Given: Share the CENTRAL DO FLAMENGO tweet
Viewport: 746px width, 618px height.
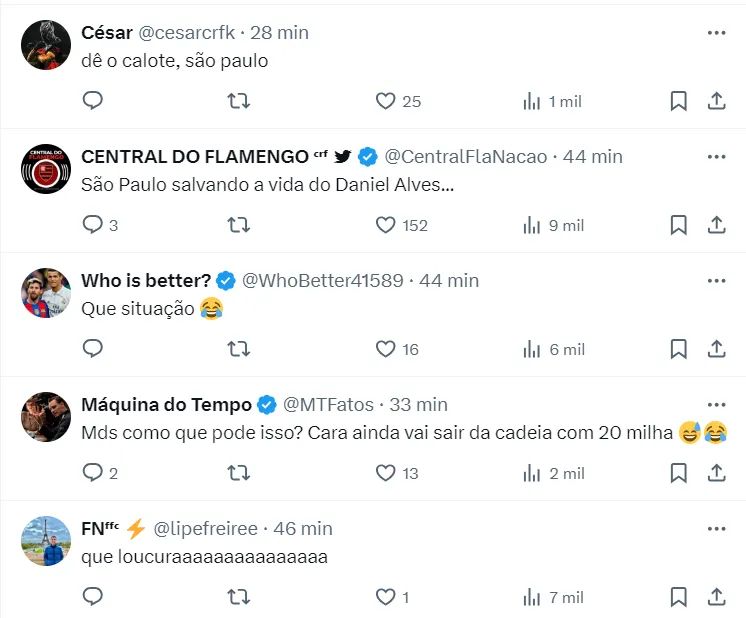Looking at the screenshot, I should coord(716,225).
